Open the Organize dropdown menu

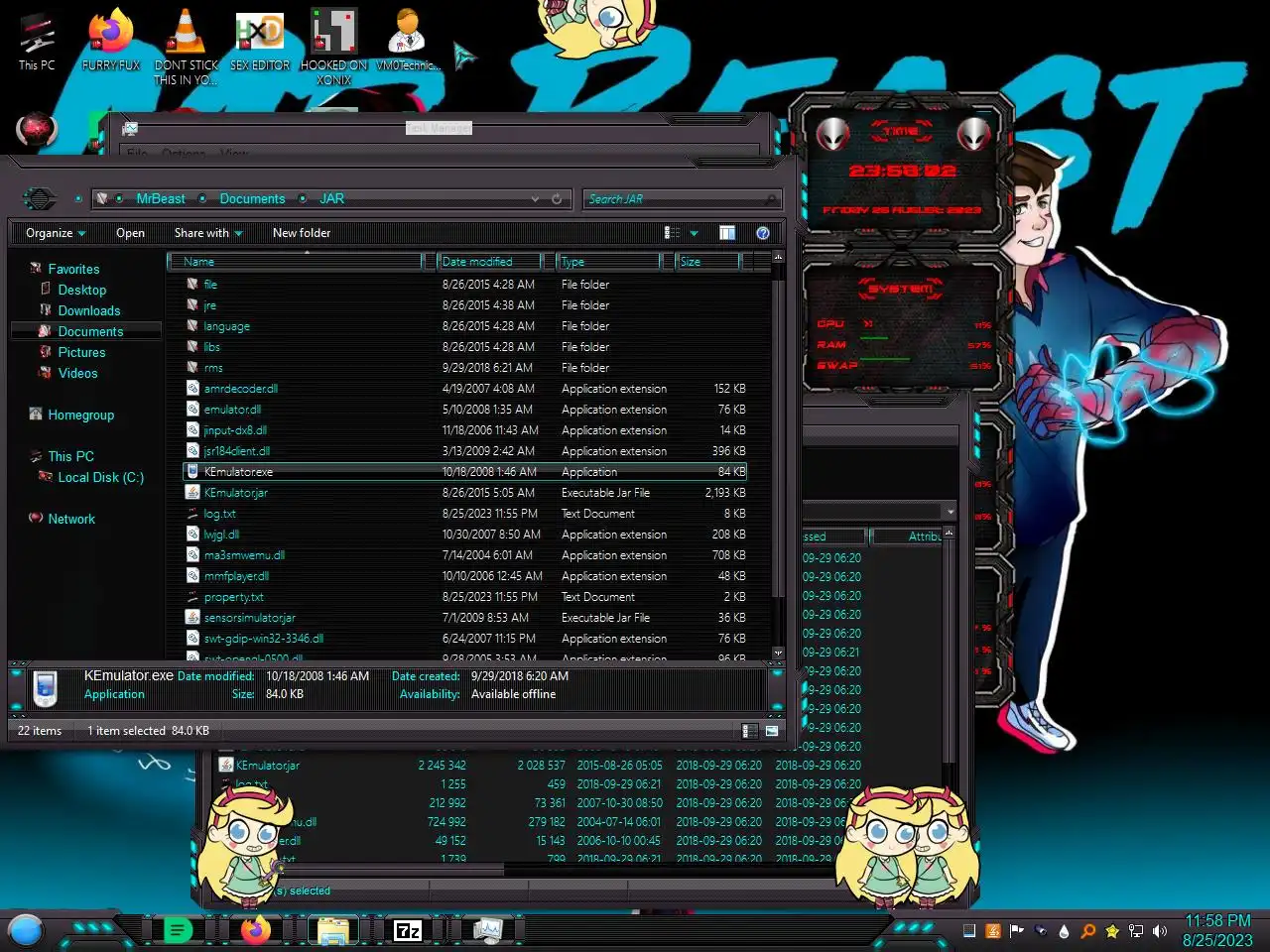coord(56,233)
